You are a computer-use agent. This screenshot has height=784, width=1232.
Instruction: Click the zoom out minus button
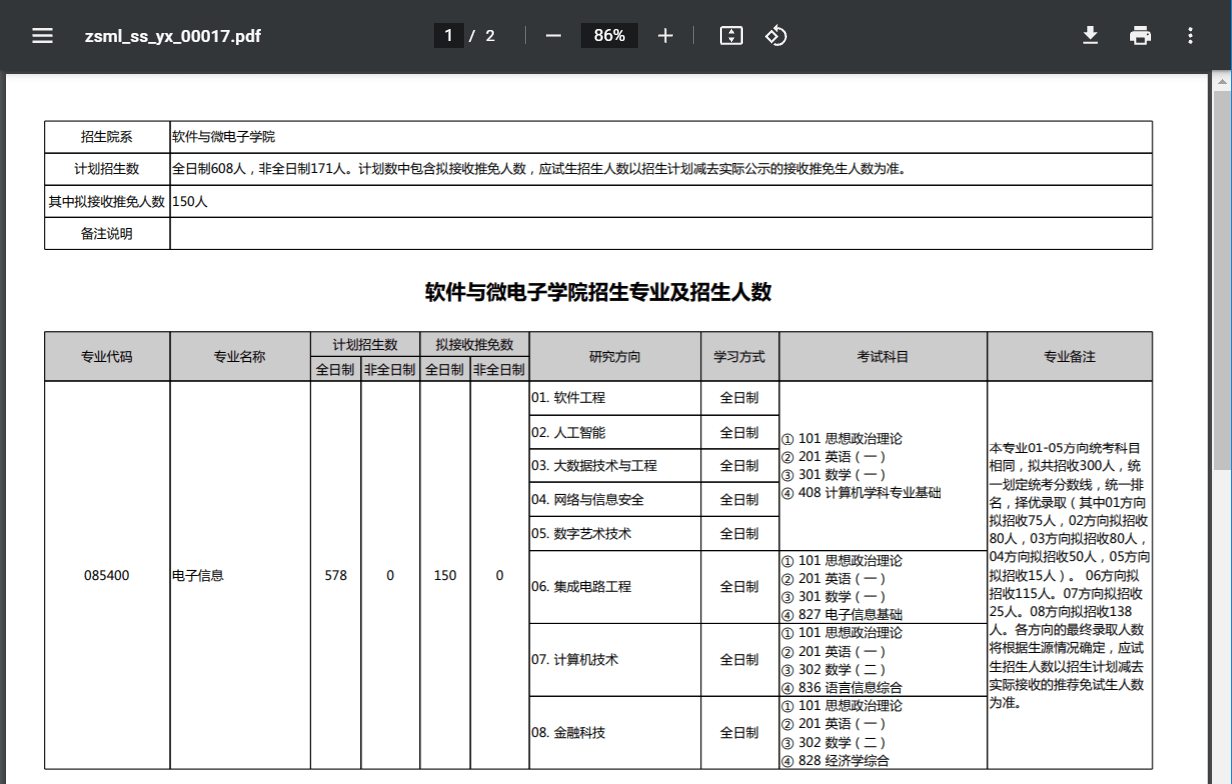tap(553, 36)
